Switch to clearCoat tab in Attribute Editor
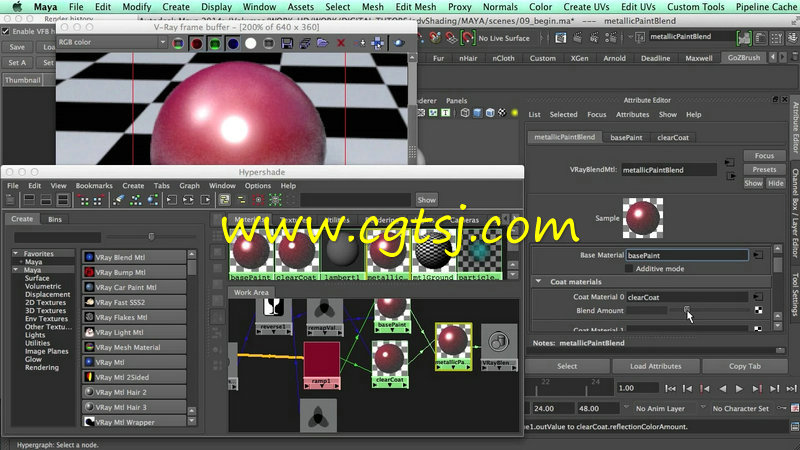 tap(673, 138)
